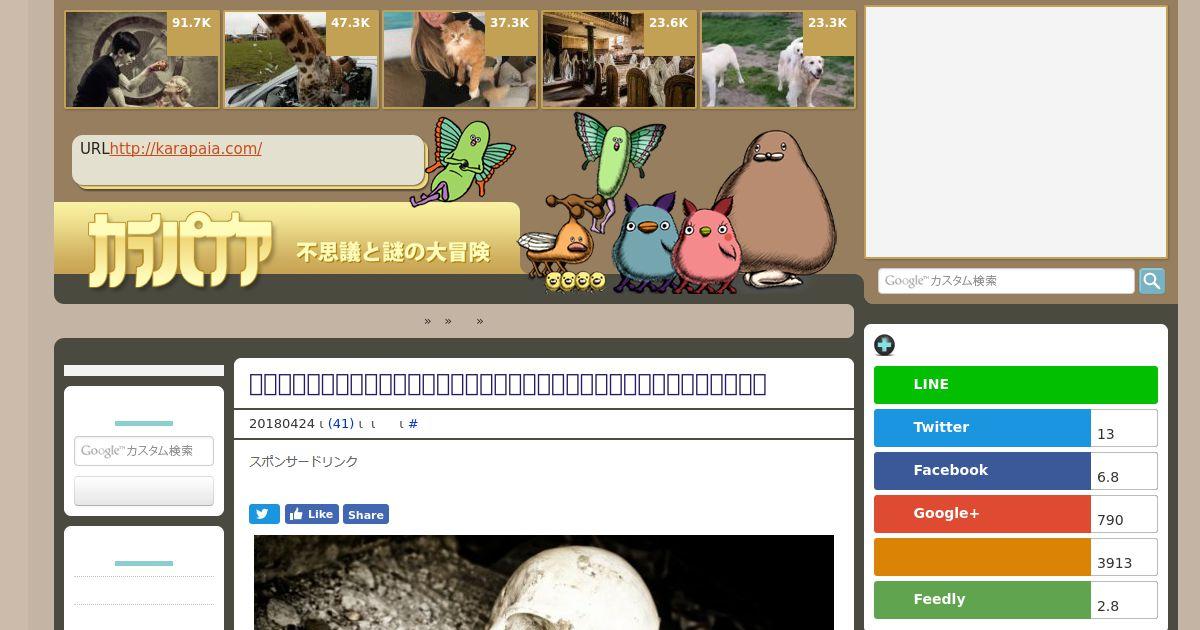Viewport: 1200px width, 630px height.
Task: Click the article headline link
Action: pyautogui.click(x=508, y=384)
